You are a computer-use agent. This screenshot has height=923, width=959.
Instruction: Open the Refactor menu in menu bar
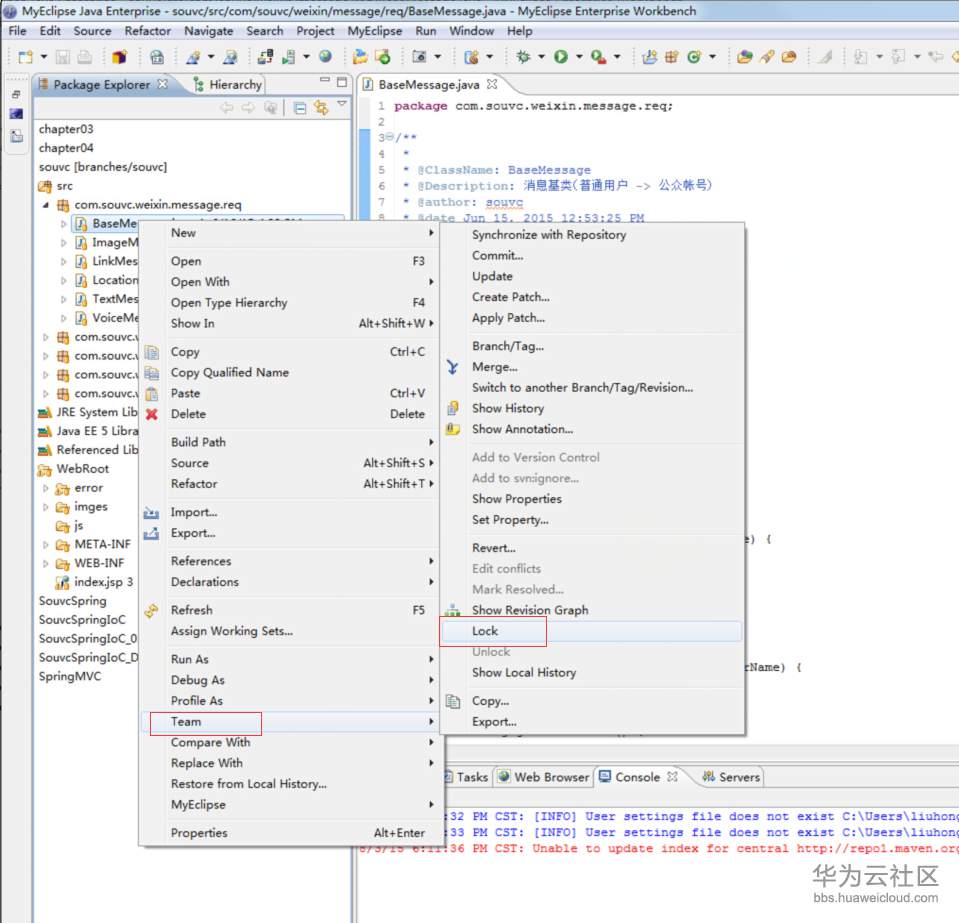coord(147,31)
